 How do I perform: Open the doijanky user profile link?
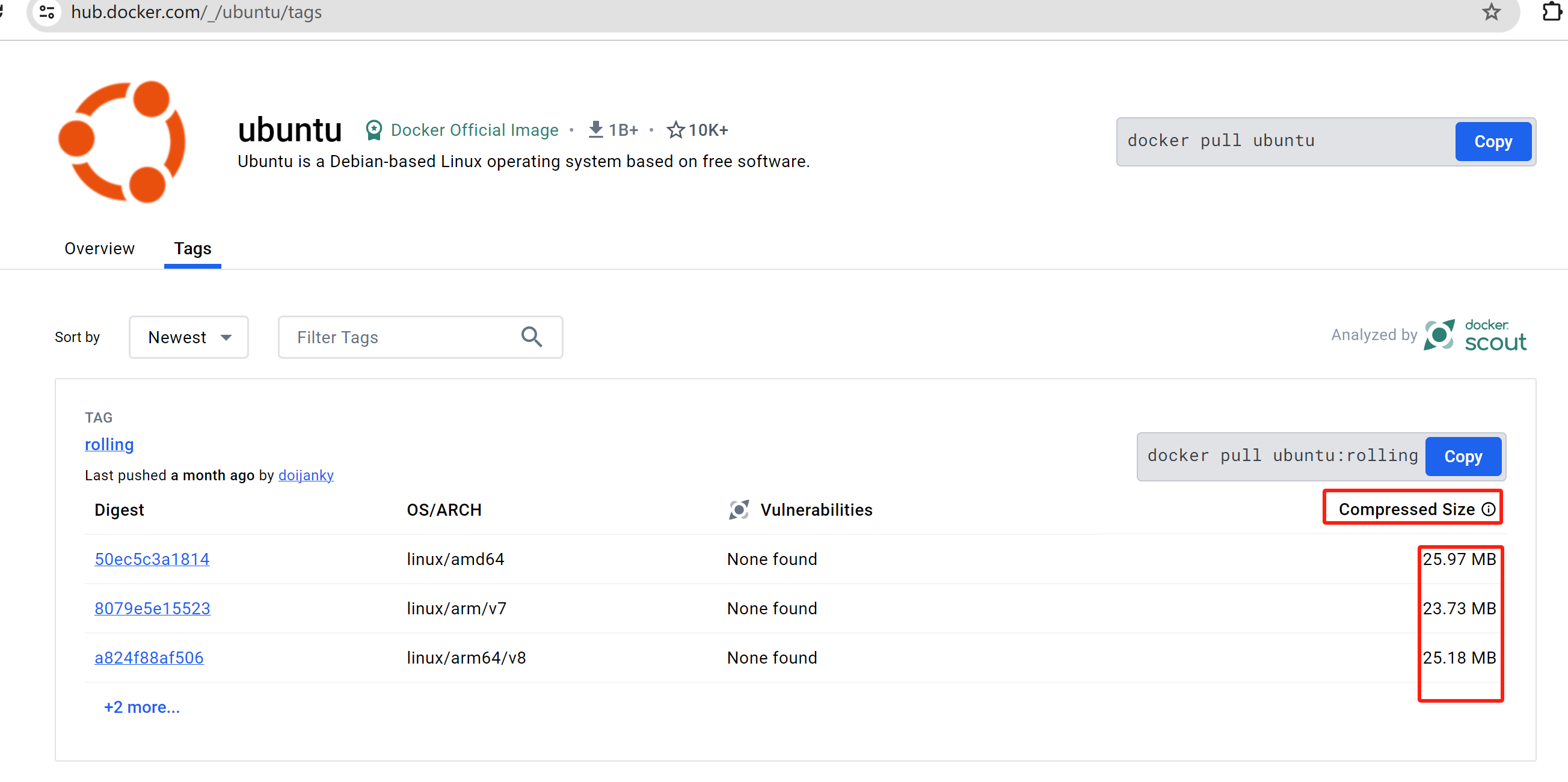point(306,475)
